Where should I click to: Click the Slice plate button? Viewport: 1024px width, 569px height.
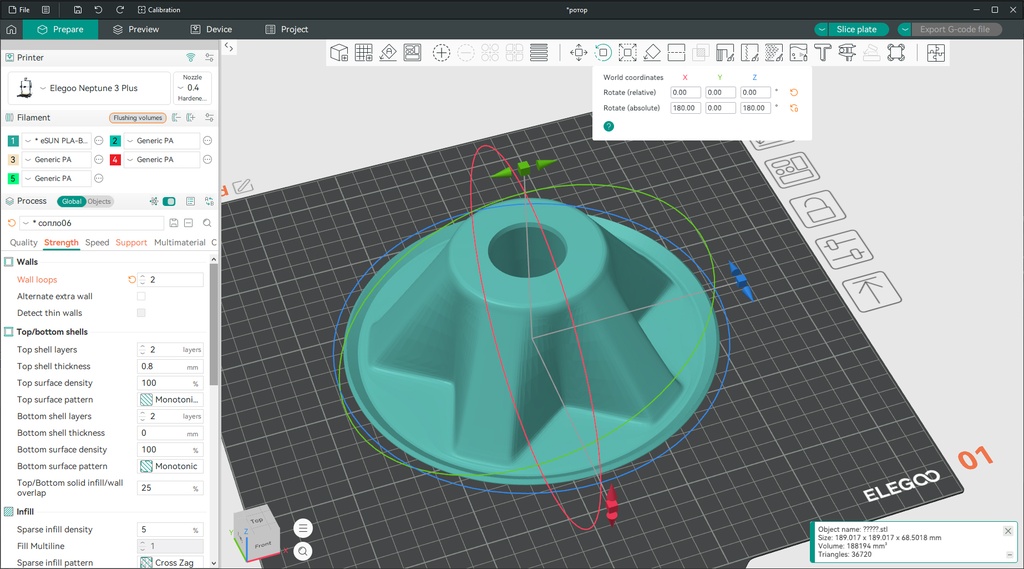856,29
